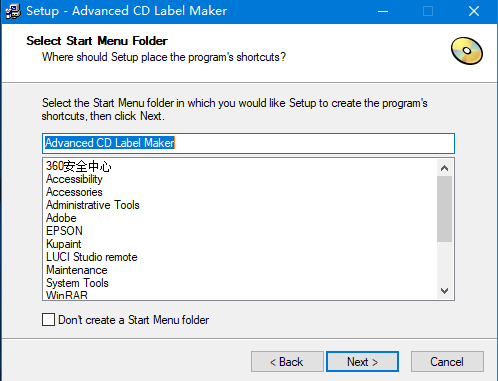498x381 pixels.
Task: Click inside the folder name text field
Action: [248, 143]
